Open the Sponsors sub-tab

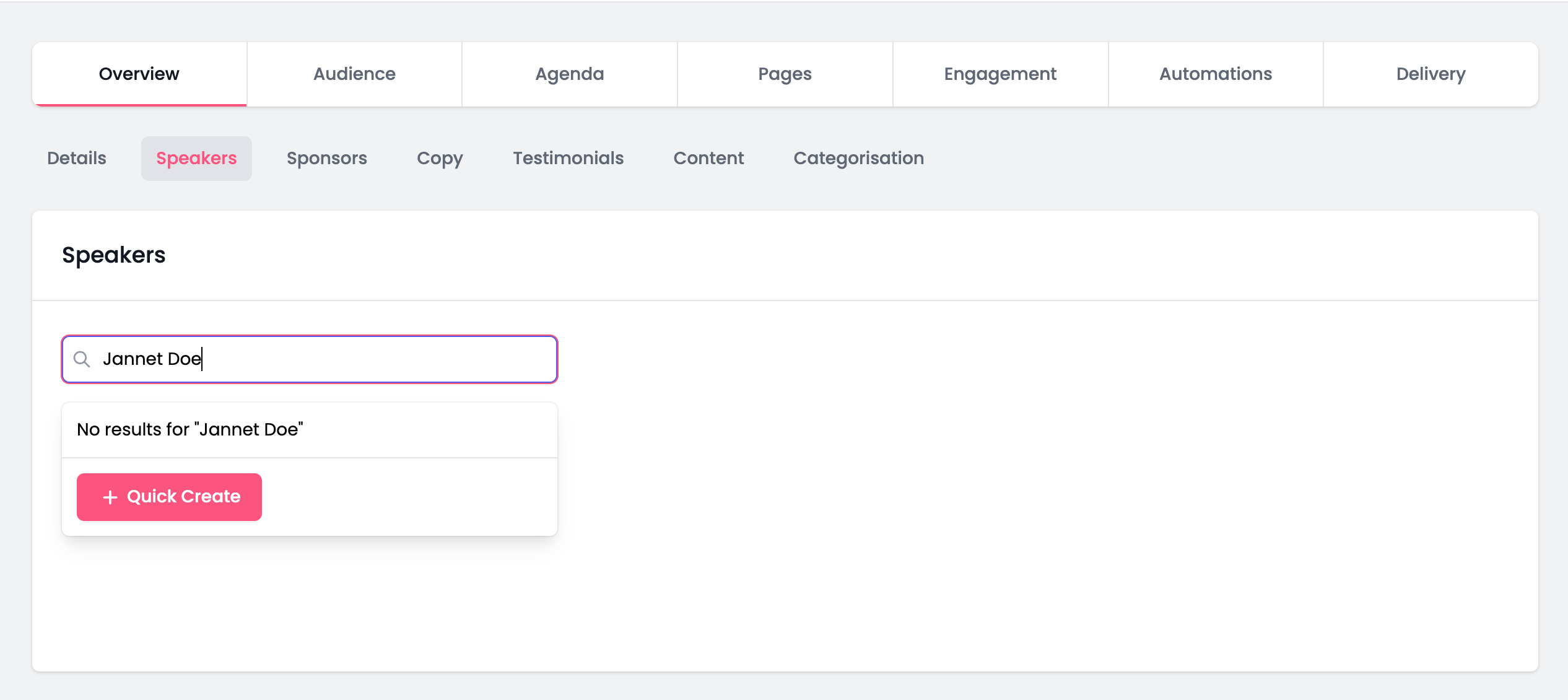327,159
